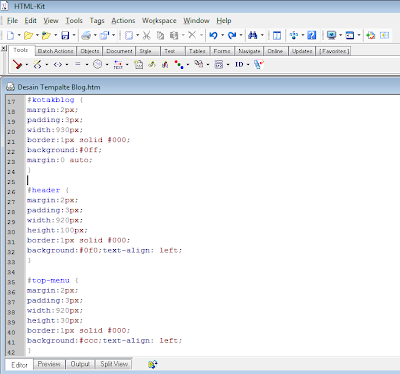This screenshot has width=400, height=374.
Task: Switch to the [Favorites] tab
Action: (334, 51)
